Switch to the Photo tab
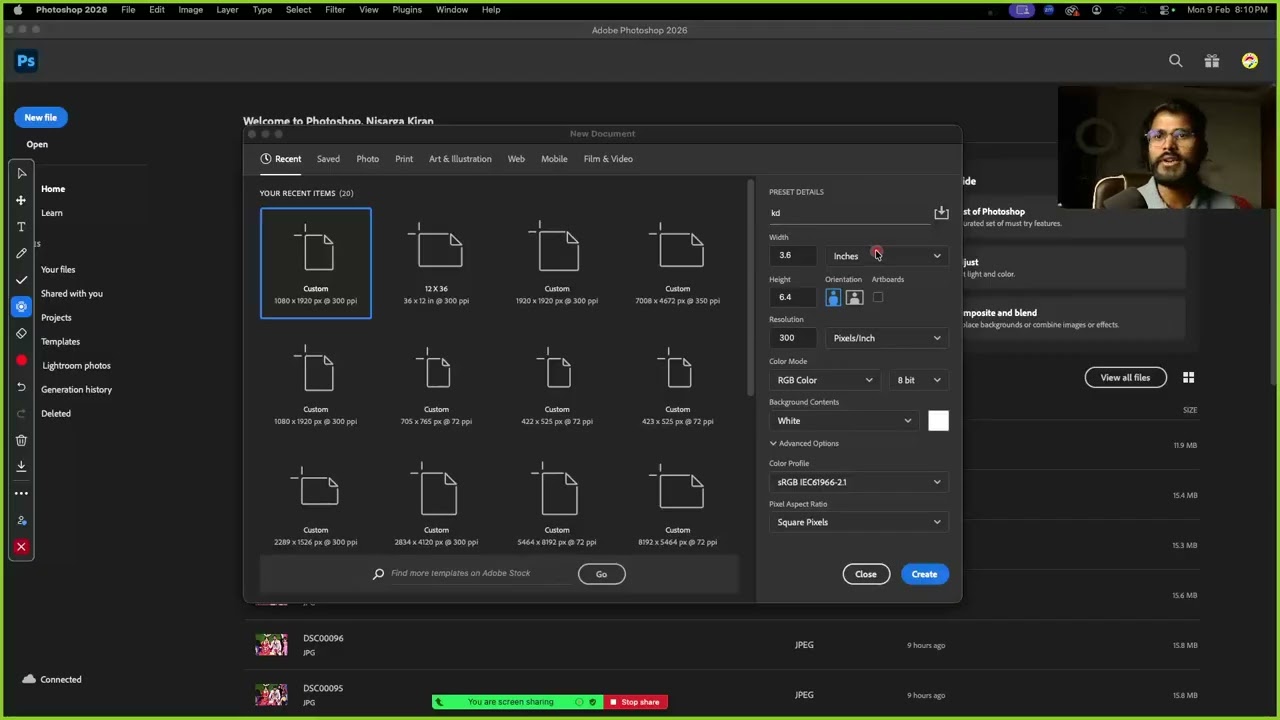The width and height of the screenshot is (1280, 720). (x=368, y=159)
